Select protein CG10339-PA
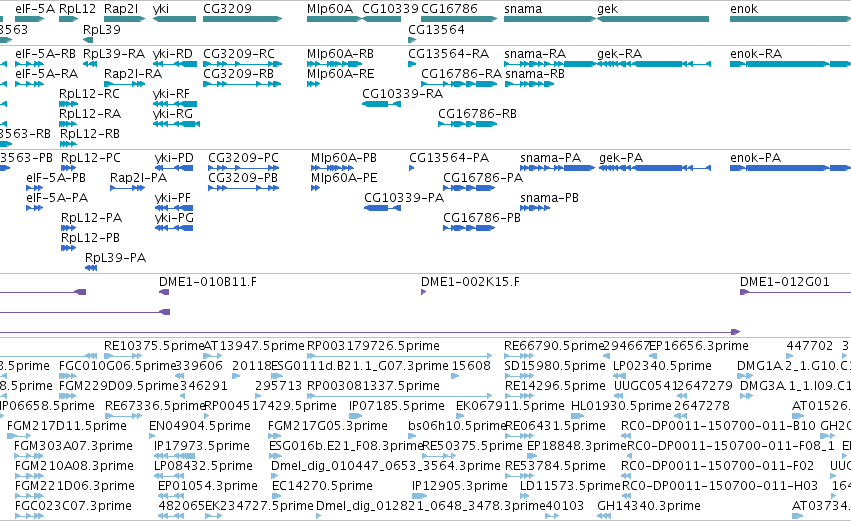This screenshot has height=521, width=851. [404, 198]
